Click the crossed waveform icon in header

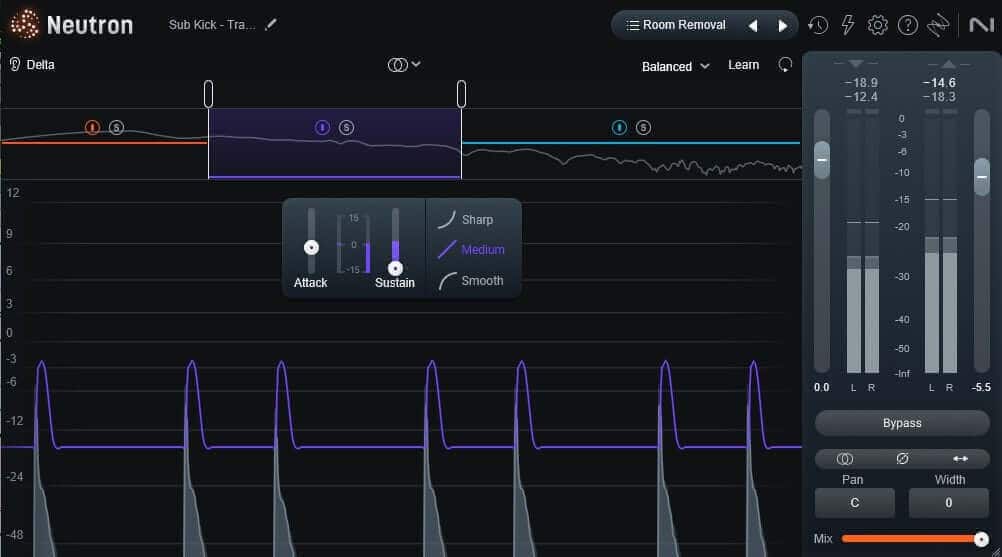point(938,25)
